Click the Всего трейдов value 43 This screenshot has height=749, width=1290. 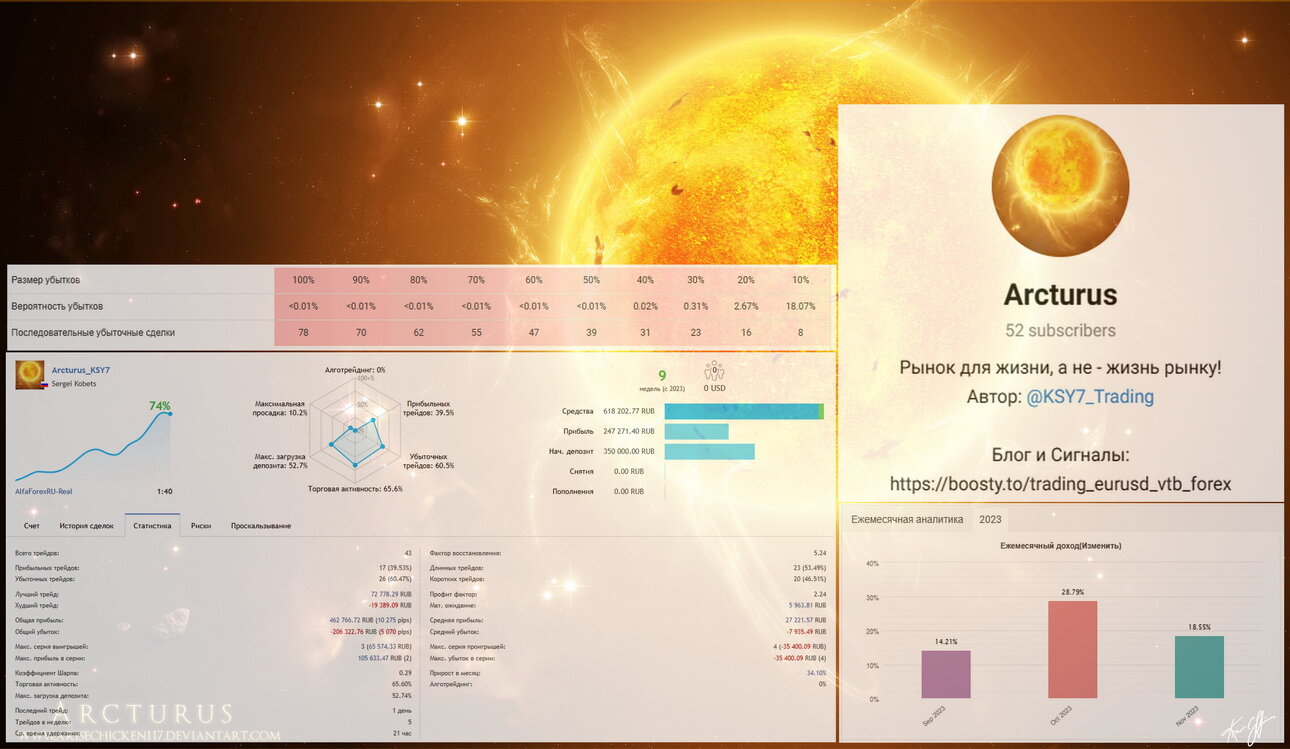coord(408,552)
